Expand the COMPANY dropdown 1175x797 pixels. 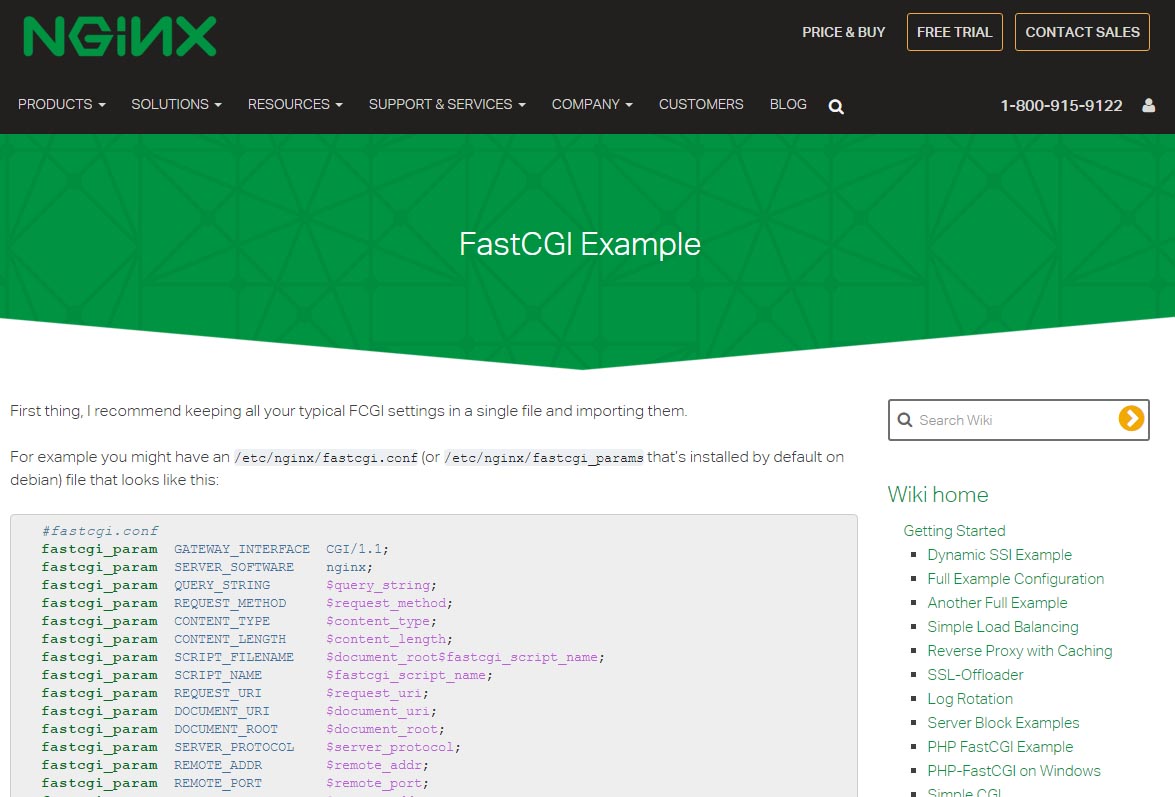coord(591,104)
